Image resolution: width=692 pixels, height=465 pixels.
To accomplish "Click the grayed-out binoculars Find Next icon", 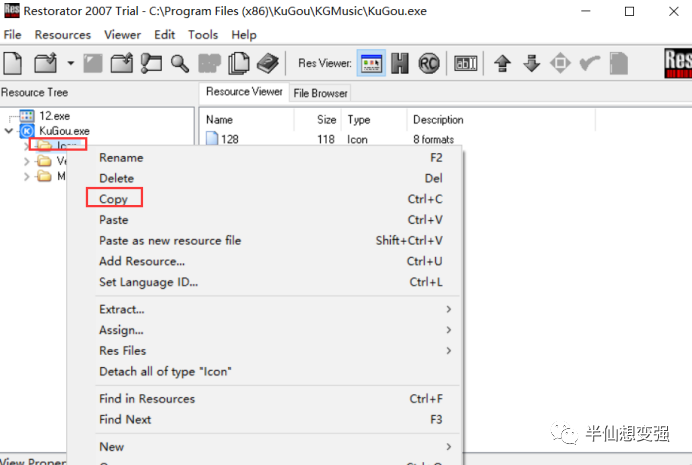I will (x=209, y=64).
